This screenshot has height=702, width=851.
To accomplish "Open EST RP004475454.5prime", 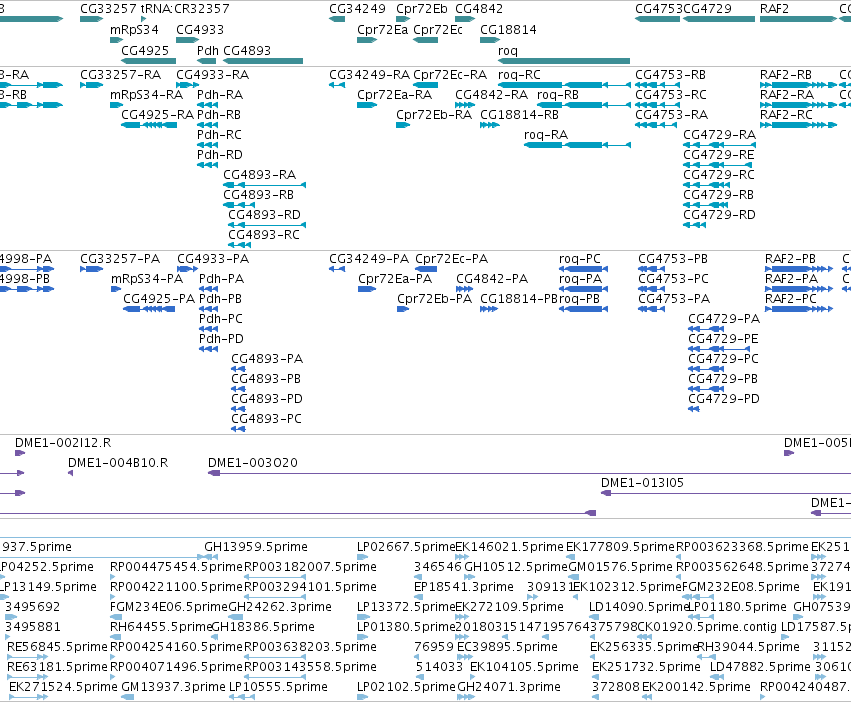I will tap(176, 567).
